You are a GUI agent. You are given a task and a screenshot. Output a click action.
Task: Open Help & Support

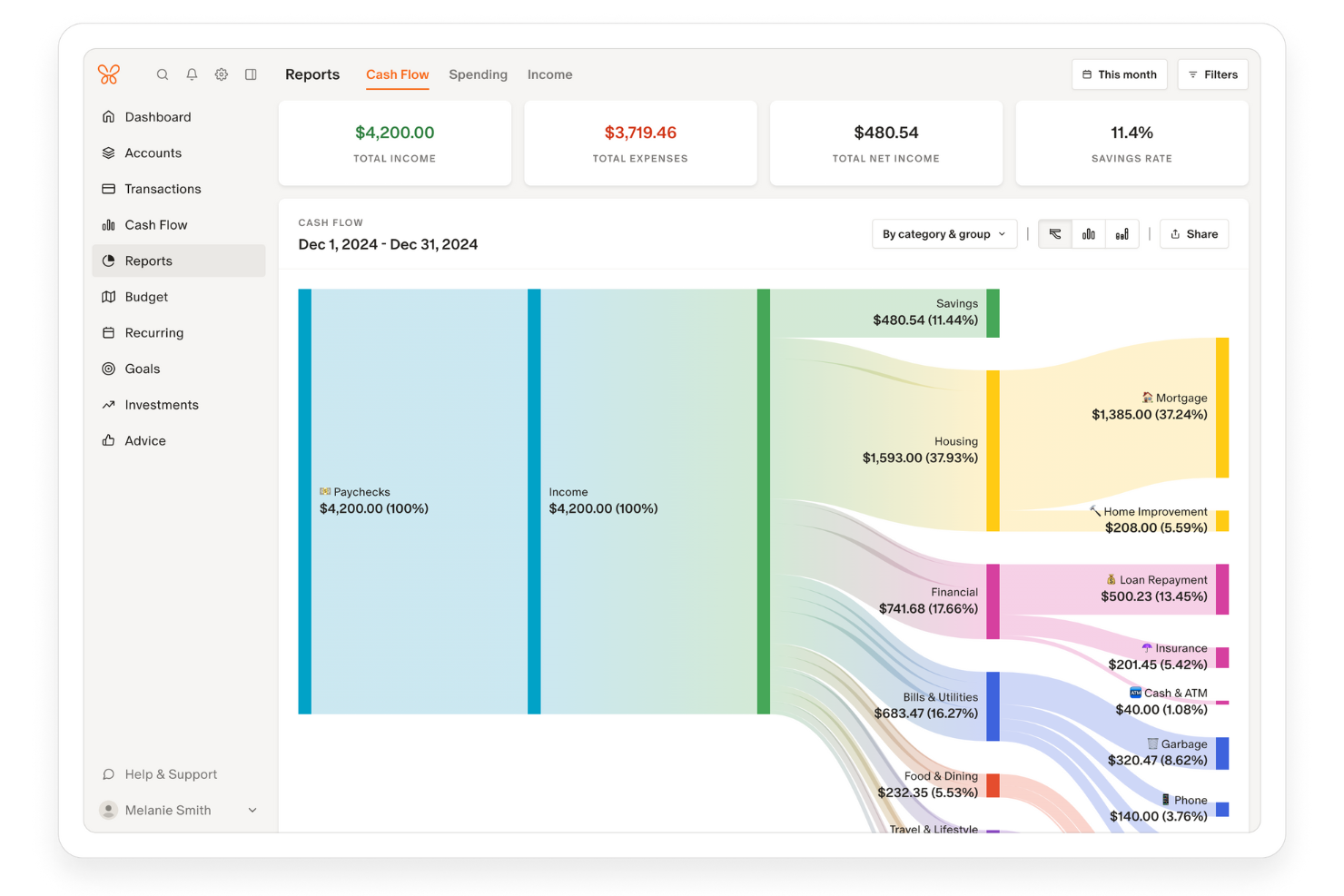(170, 774)
